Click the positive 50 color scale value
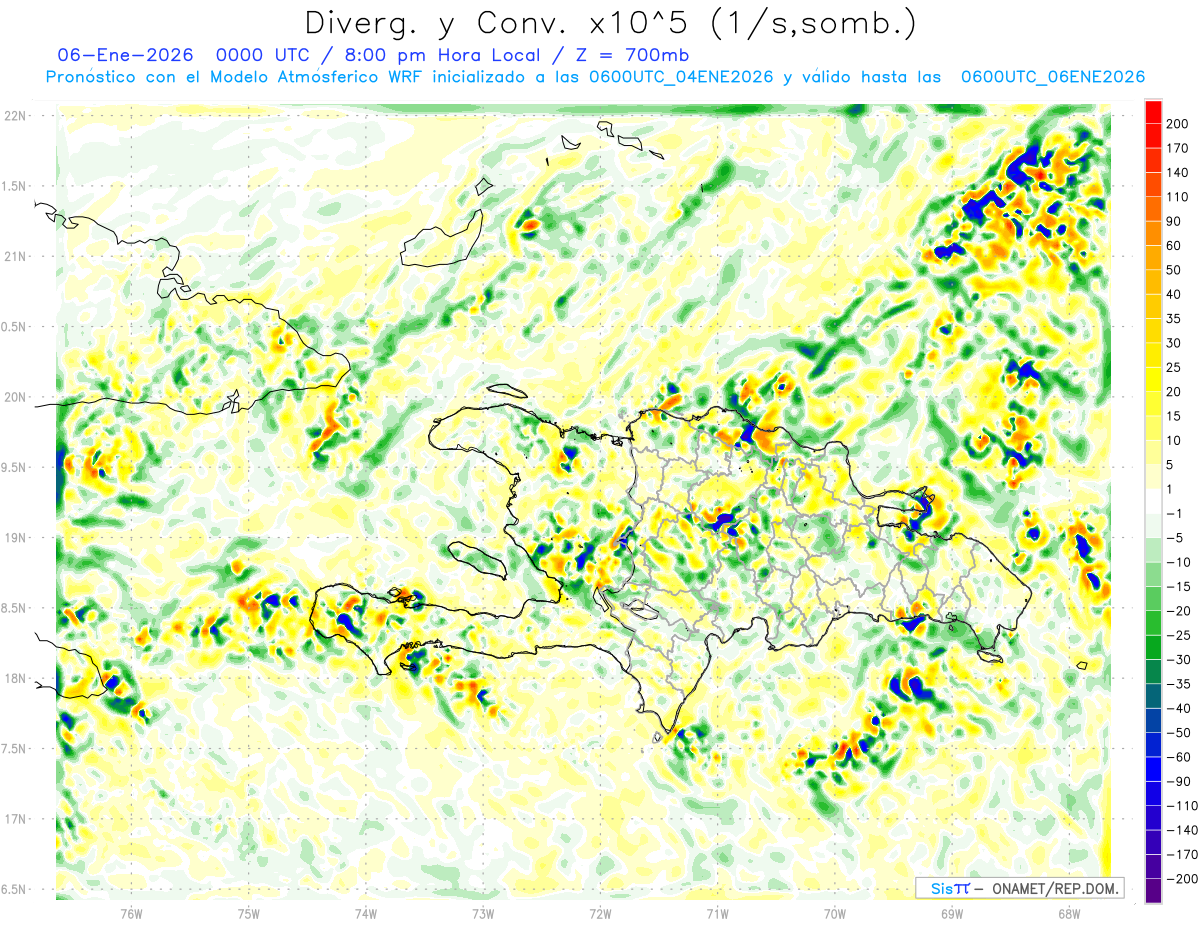Viewport: 1200px width, 927px height. pos(1174,270)
